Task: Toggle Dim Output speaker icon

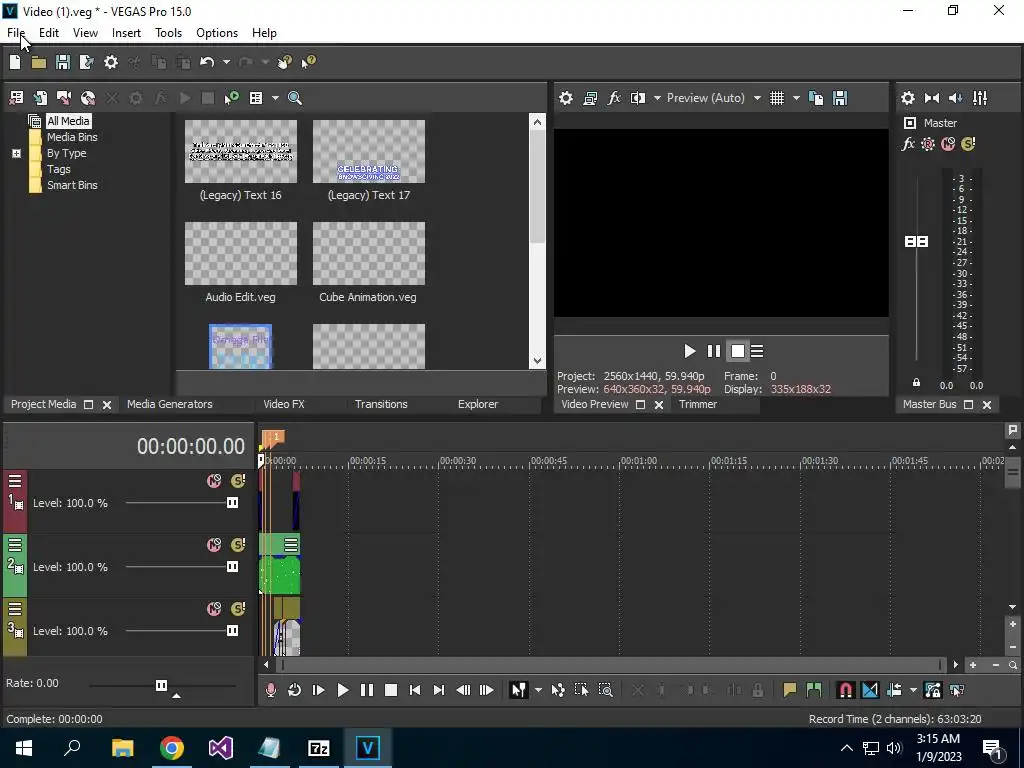Action: pos(956,98)
